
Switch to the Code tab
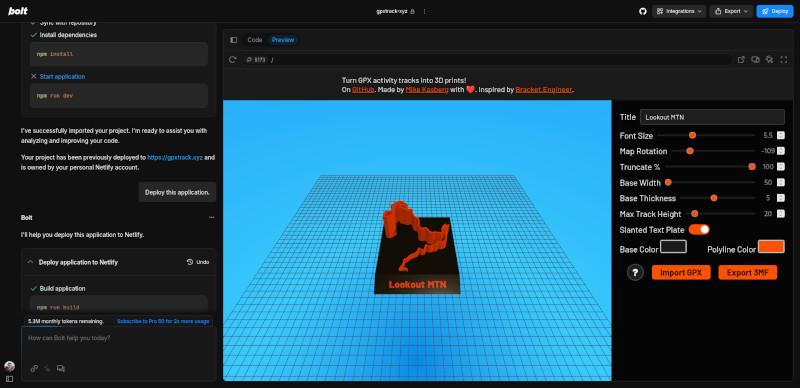[x=255, y=40]
